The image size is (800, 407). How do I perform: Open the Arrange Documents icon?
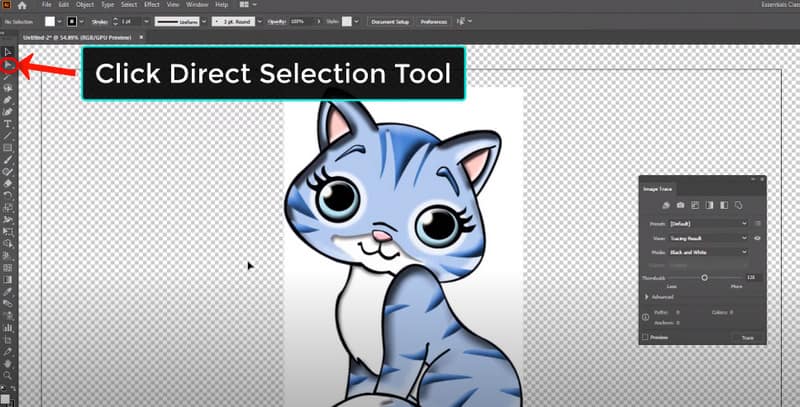pos(246,5)
